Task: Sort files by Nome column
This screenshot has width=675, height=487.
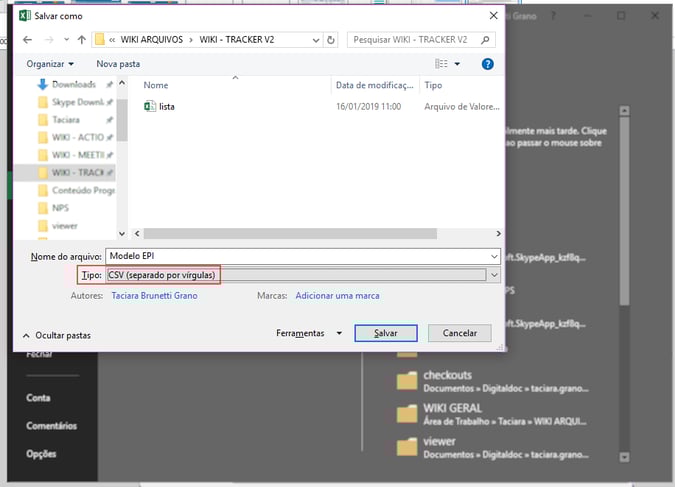Action: click(156, 85)
